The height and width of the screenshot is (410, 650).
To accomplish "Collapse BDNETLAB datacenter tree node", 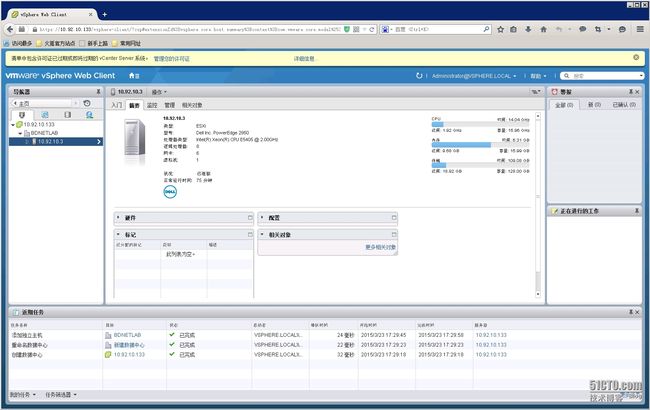I will pyautogui.click(x=20, y=133).
